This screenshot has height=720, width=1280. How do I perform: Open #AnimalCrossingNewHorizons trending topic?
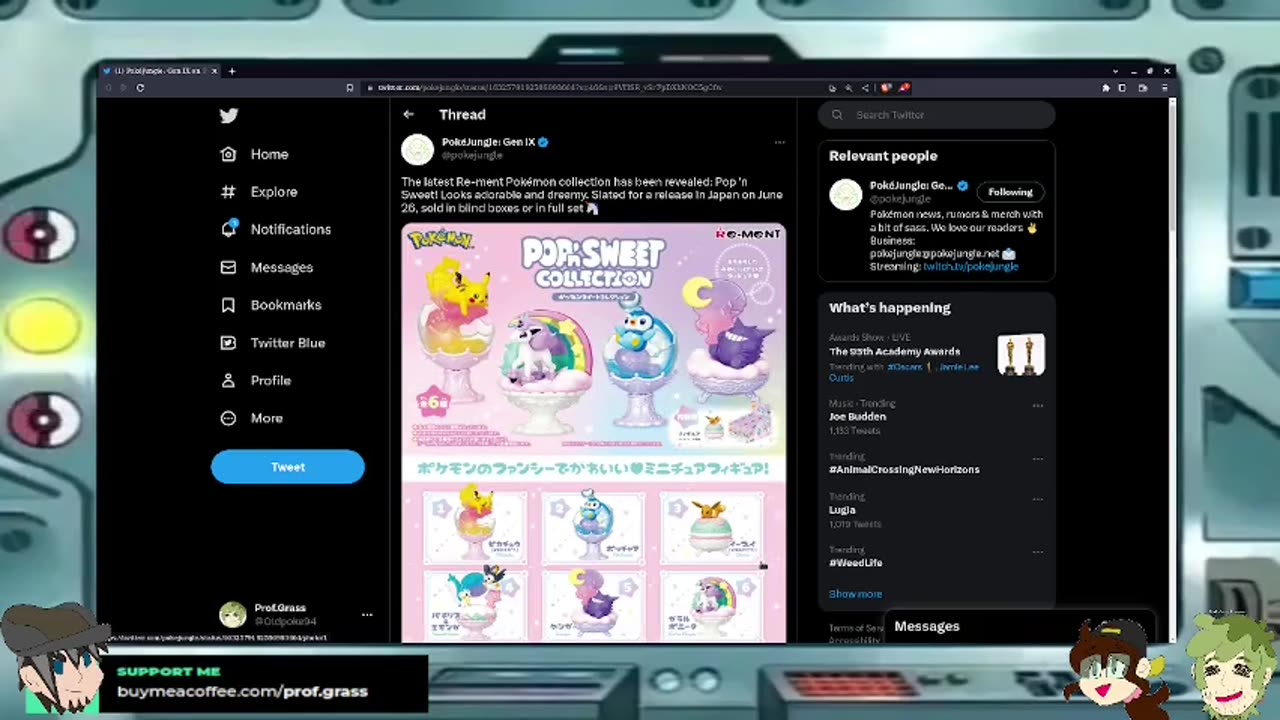click(x=904, y=470)
